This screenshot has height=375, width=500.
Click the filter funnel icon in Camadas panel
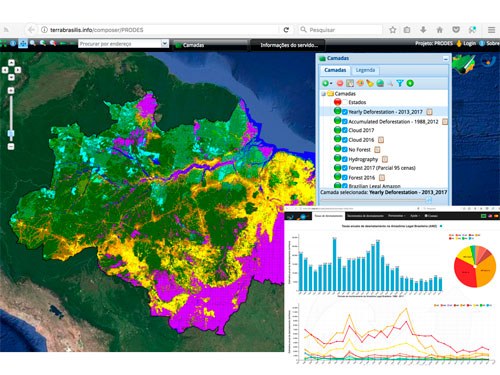pyautogui.click(x=400, y=83)
